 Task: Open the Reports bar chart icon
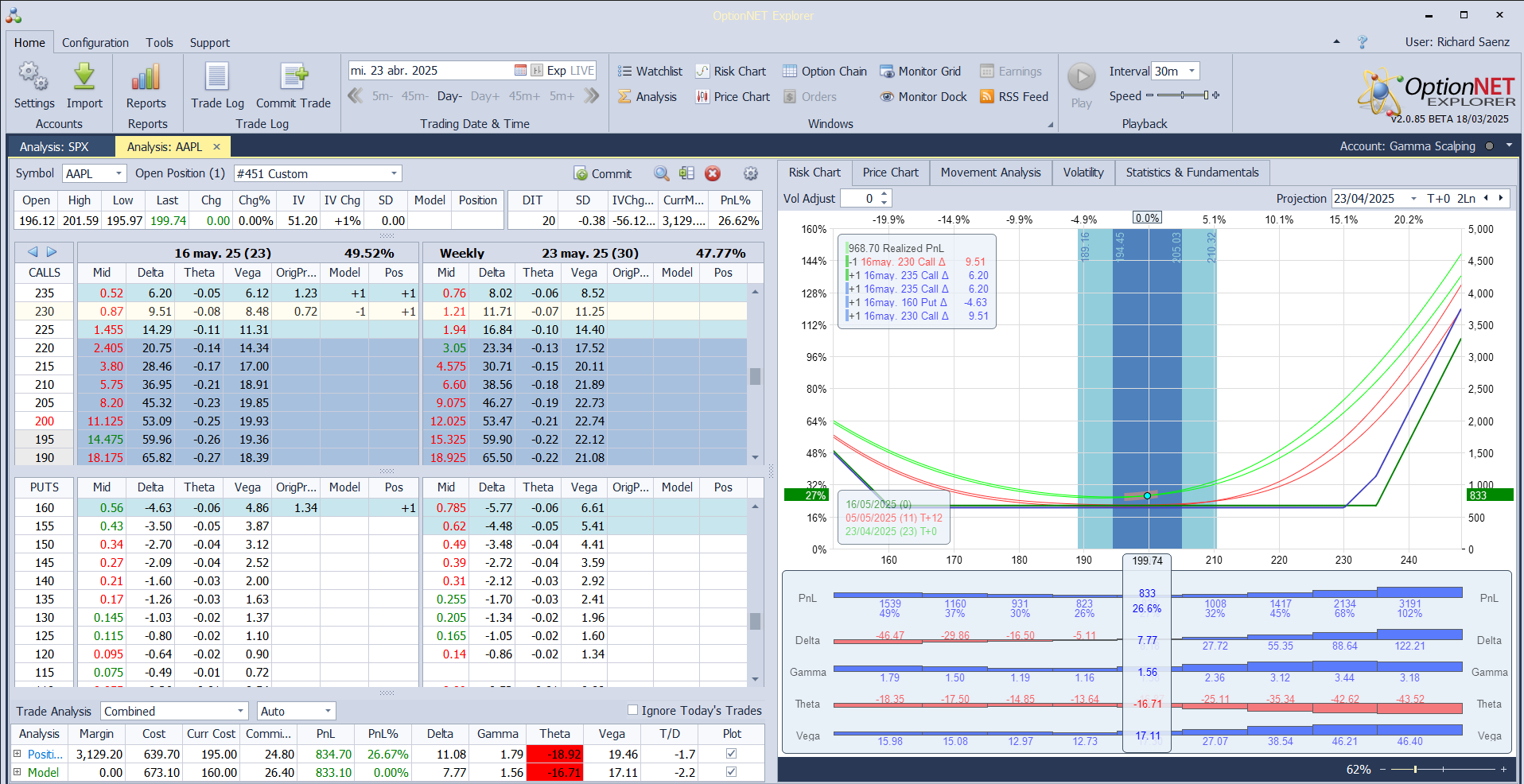[146, 77]
